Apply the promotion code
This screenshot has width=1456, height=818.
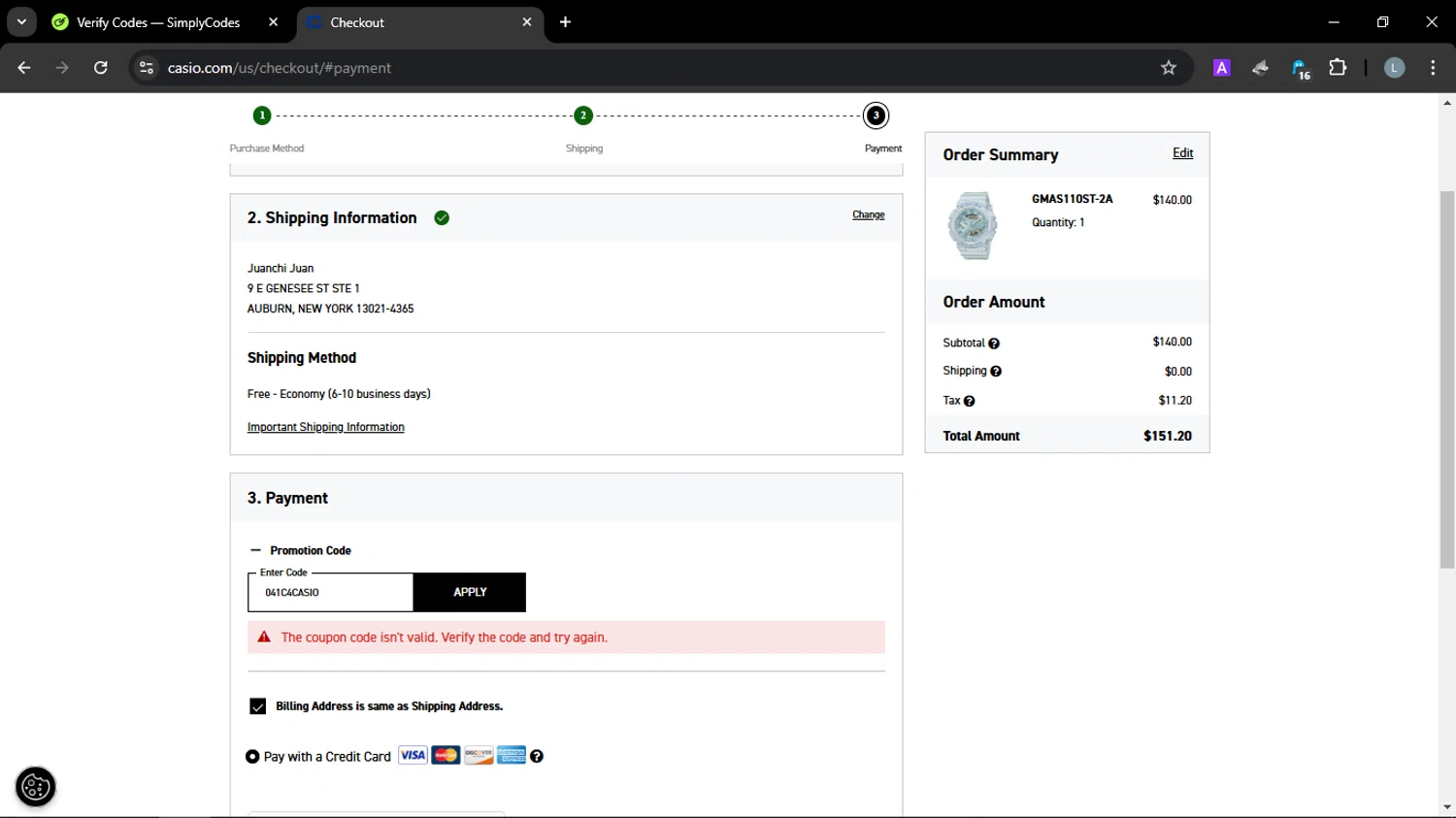470,592
